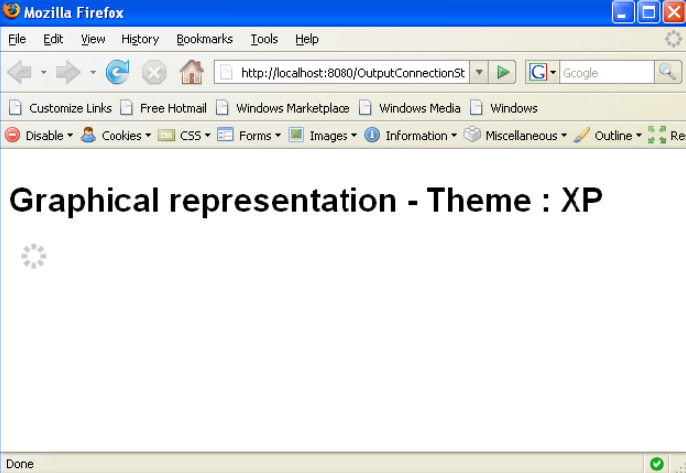Screen dimensions: 686x473
Task: Open the Bookmarks menu
Action: tap(204, 39)
